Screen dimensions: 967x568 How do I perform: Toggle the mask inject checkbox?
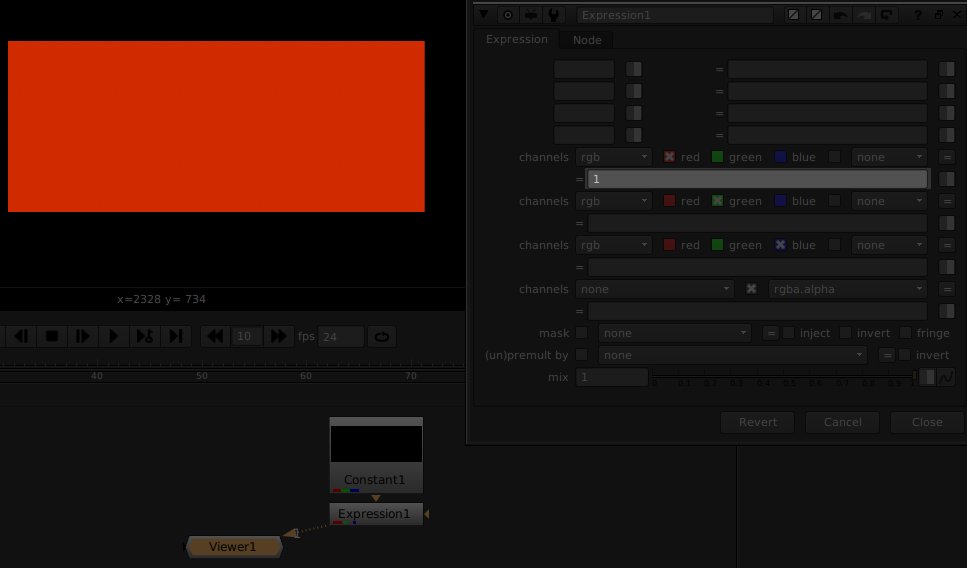tap(788, 333)
